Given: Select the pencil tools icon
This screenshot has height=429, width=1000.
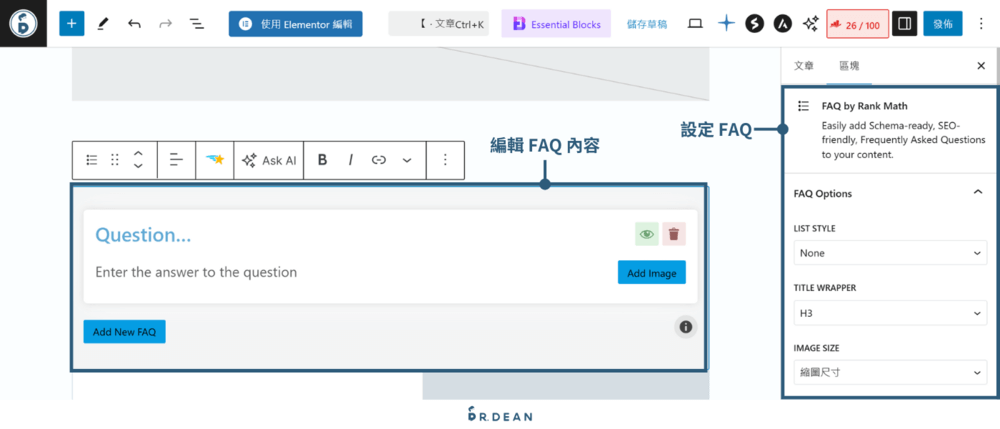Looking at the screenshot, I should point(103,24).
